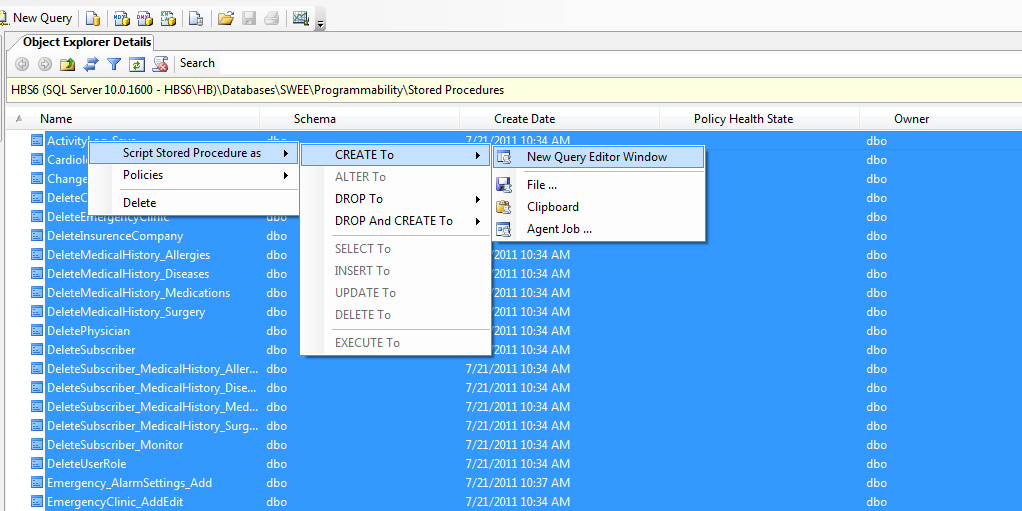The height and width of the screenshot is (511, 1022).
Task: Choose File ... as the script destination
Action: tap(598, 185)
